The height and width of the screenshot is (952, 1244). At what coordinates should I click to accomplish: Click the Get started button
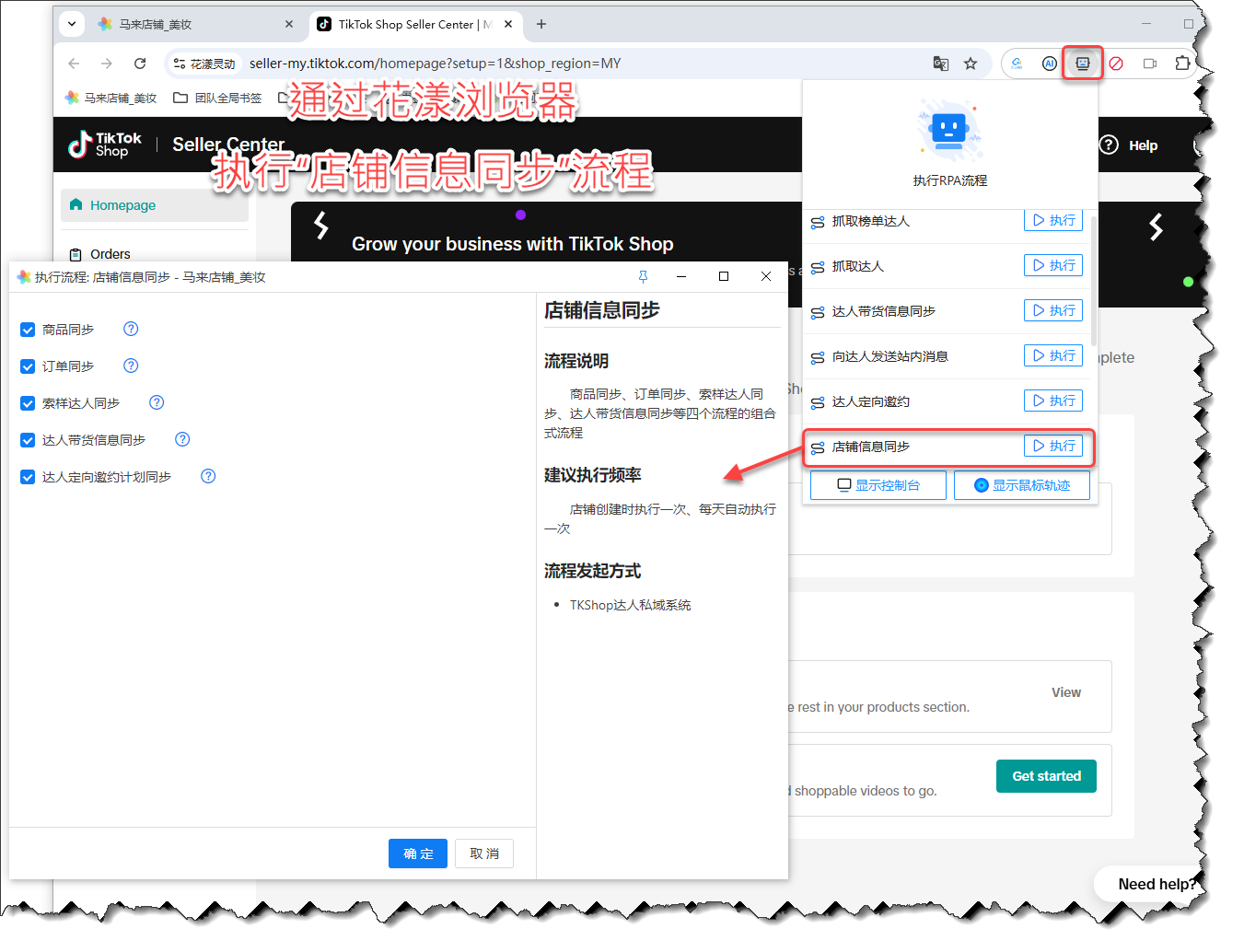click(x=1046, y=776)
